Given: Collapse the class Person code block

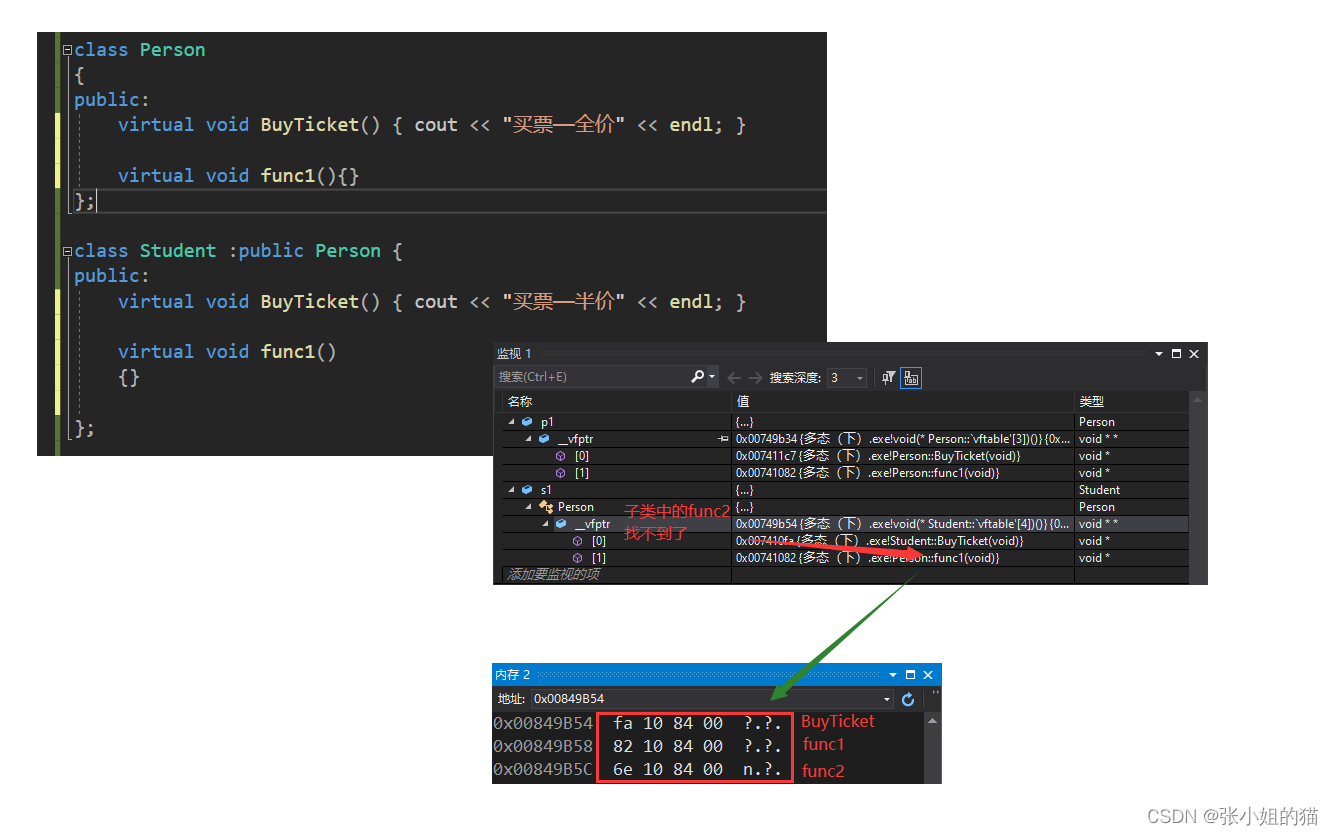Looking at the screenshot, I should coord(67,50).
